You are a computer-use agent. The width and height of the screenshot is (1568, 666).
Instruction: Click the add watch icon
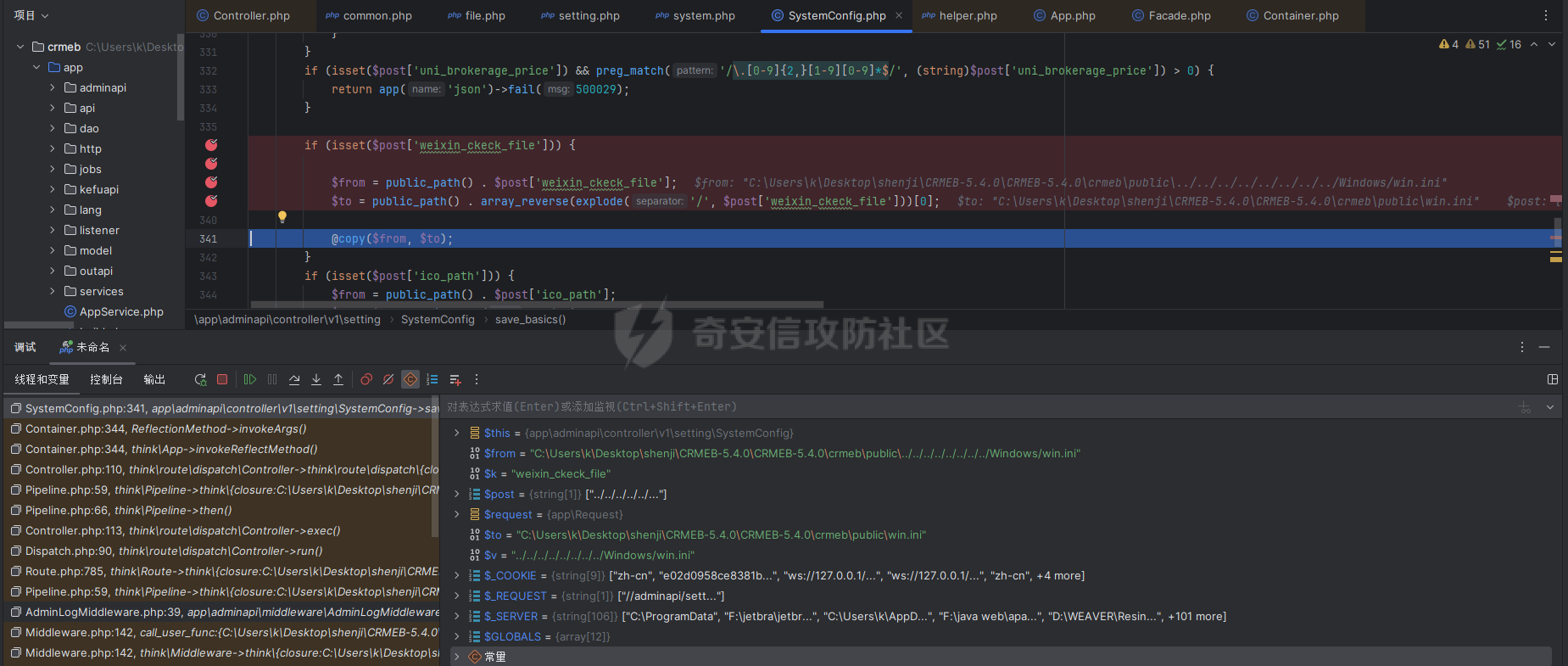pyautogui.click(x=455, y=379)
